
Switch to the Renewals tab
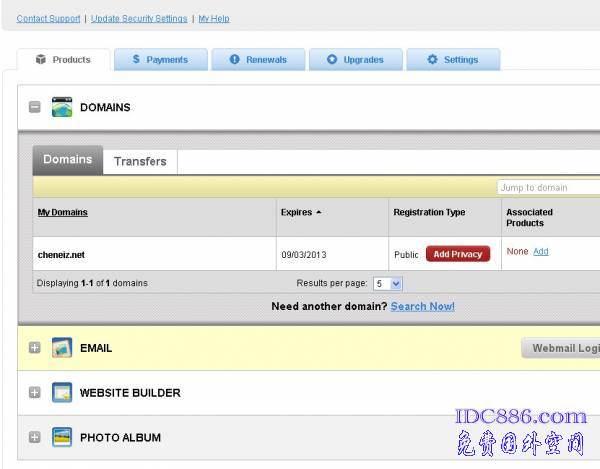(257, 60)
